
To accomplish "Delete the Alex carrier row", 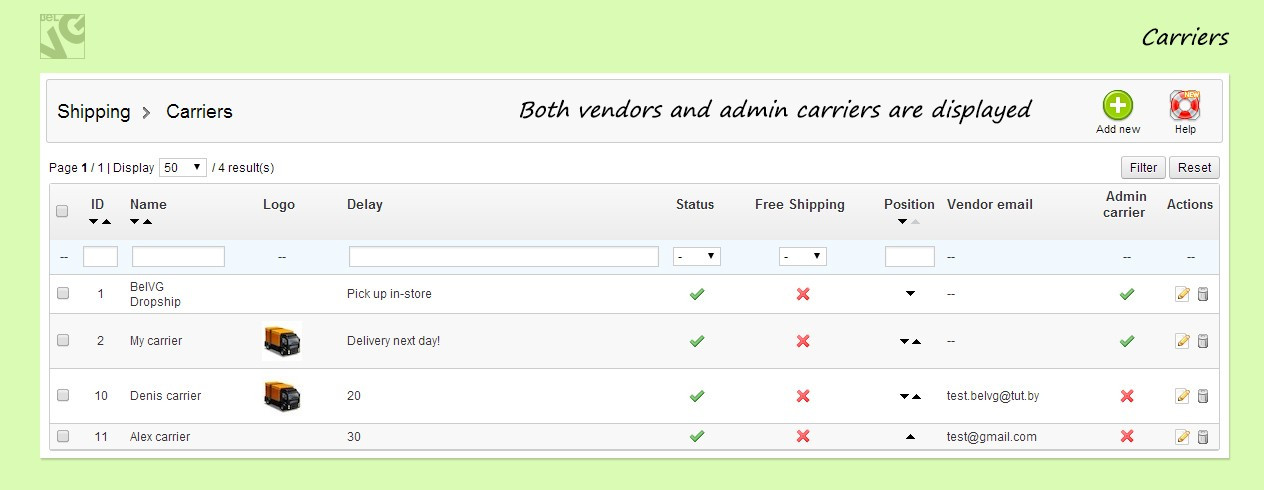I will [1203, 437].
